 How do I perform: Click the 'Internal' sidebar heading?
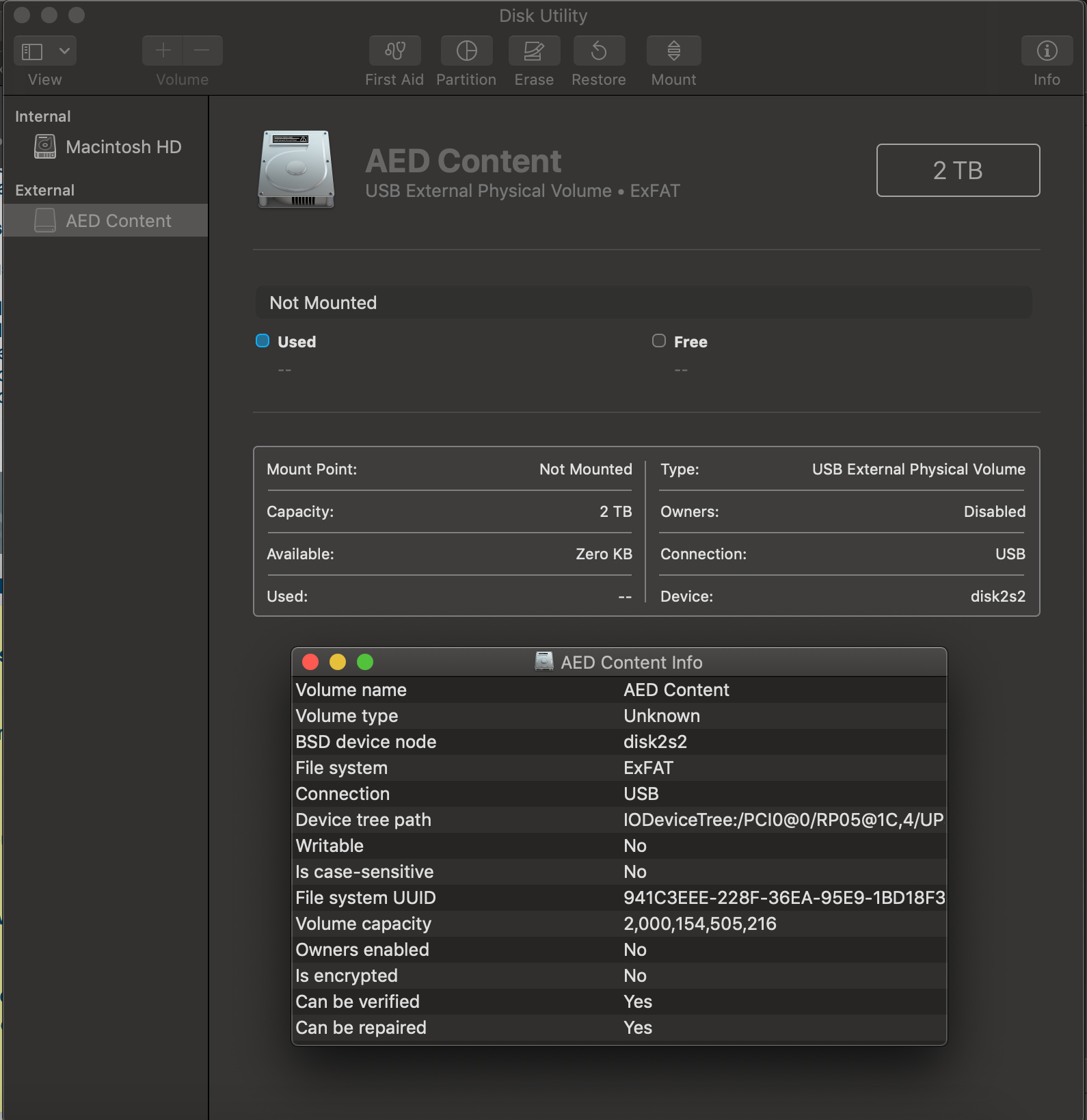coord(43,116)
